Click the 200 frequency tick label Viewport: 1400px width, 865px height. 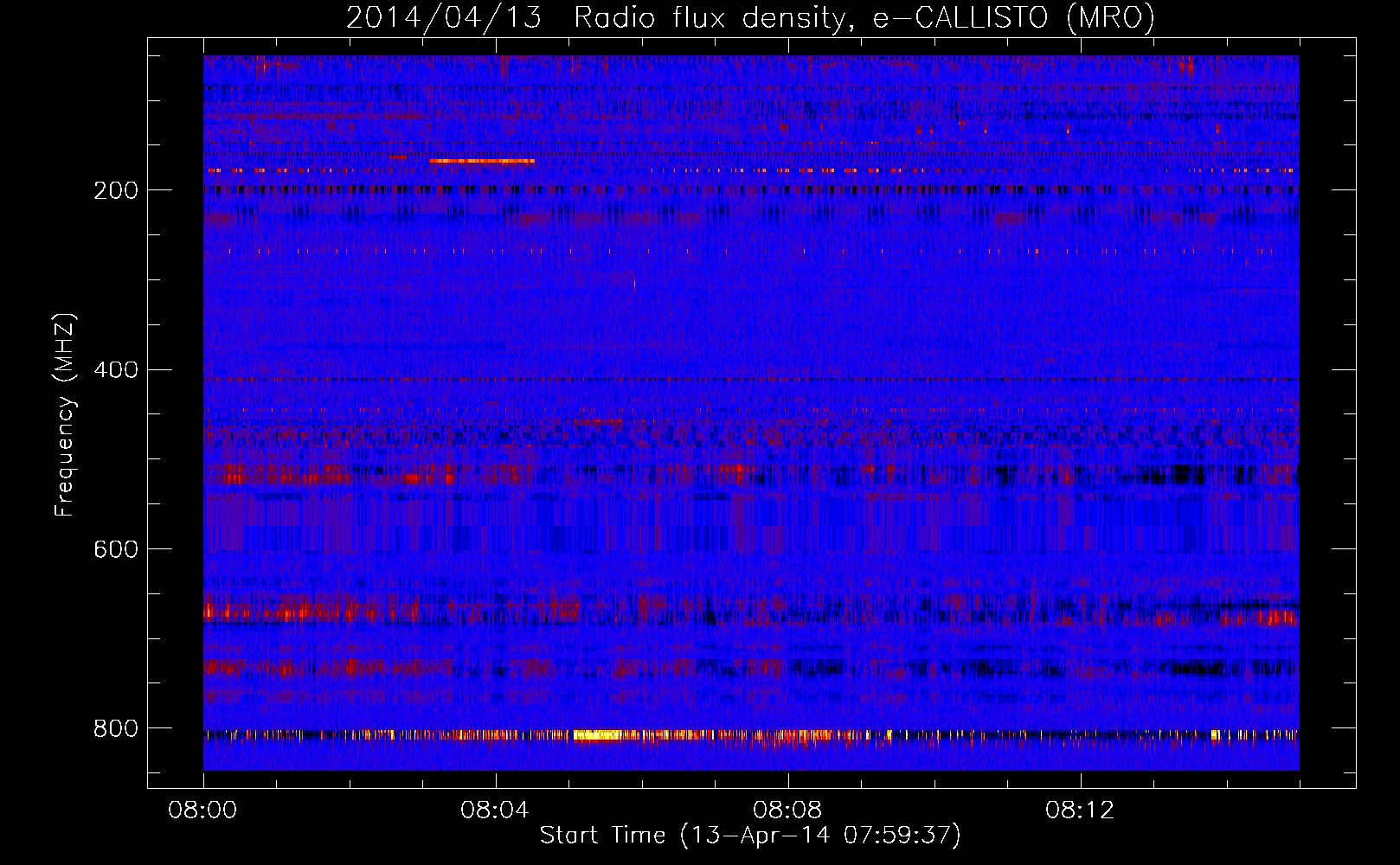coord(116,190)
